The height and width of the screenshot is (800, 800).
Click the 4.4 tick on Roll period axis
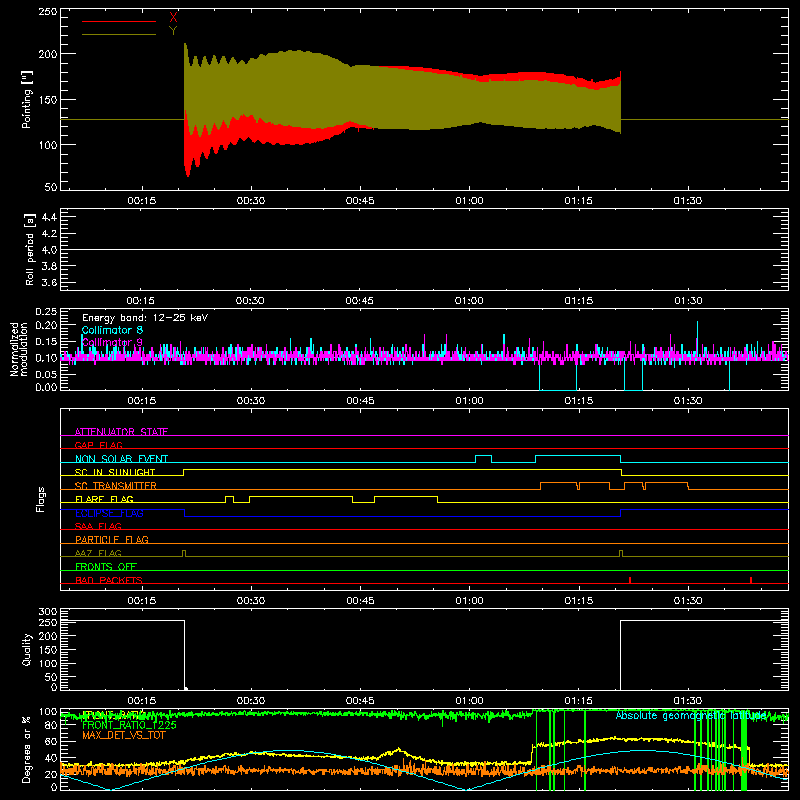49,217
